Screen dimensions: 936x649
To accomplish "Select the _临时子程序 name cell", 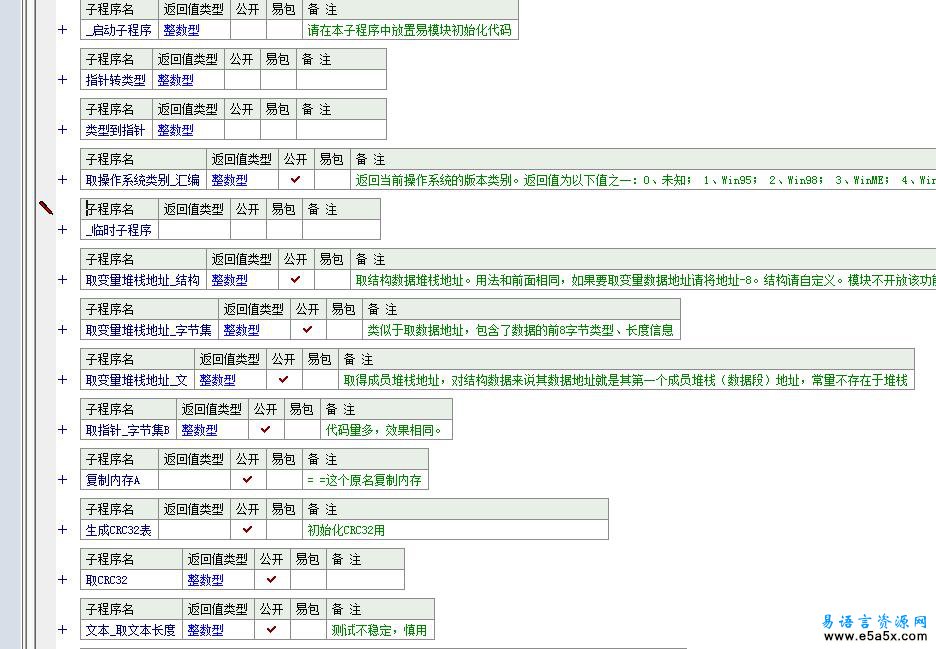I will (x=119, y=230).
